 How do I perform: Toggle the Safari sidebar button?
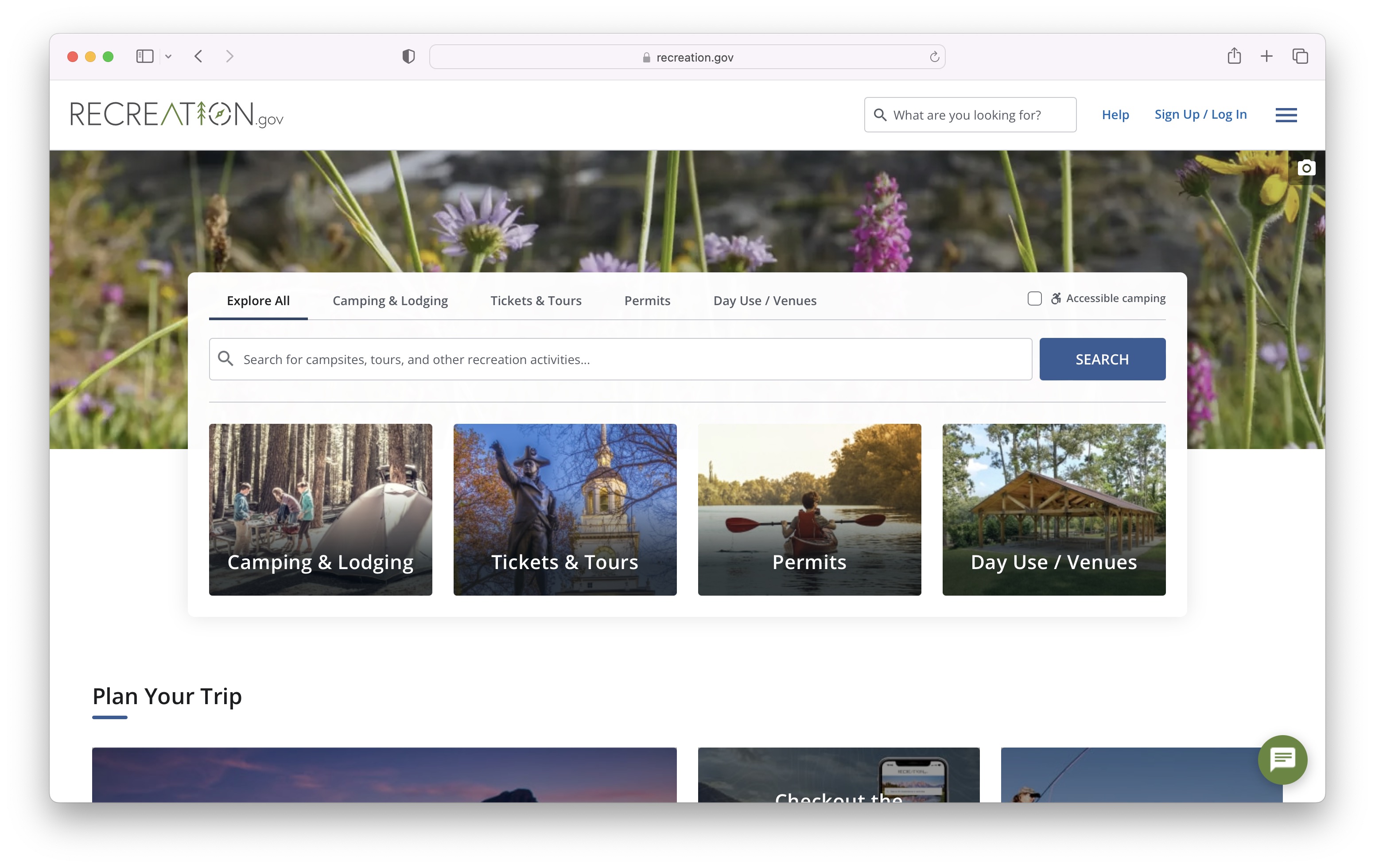pos(145,57)
